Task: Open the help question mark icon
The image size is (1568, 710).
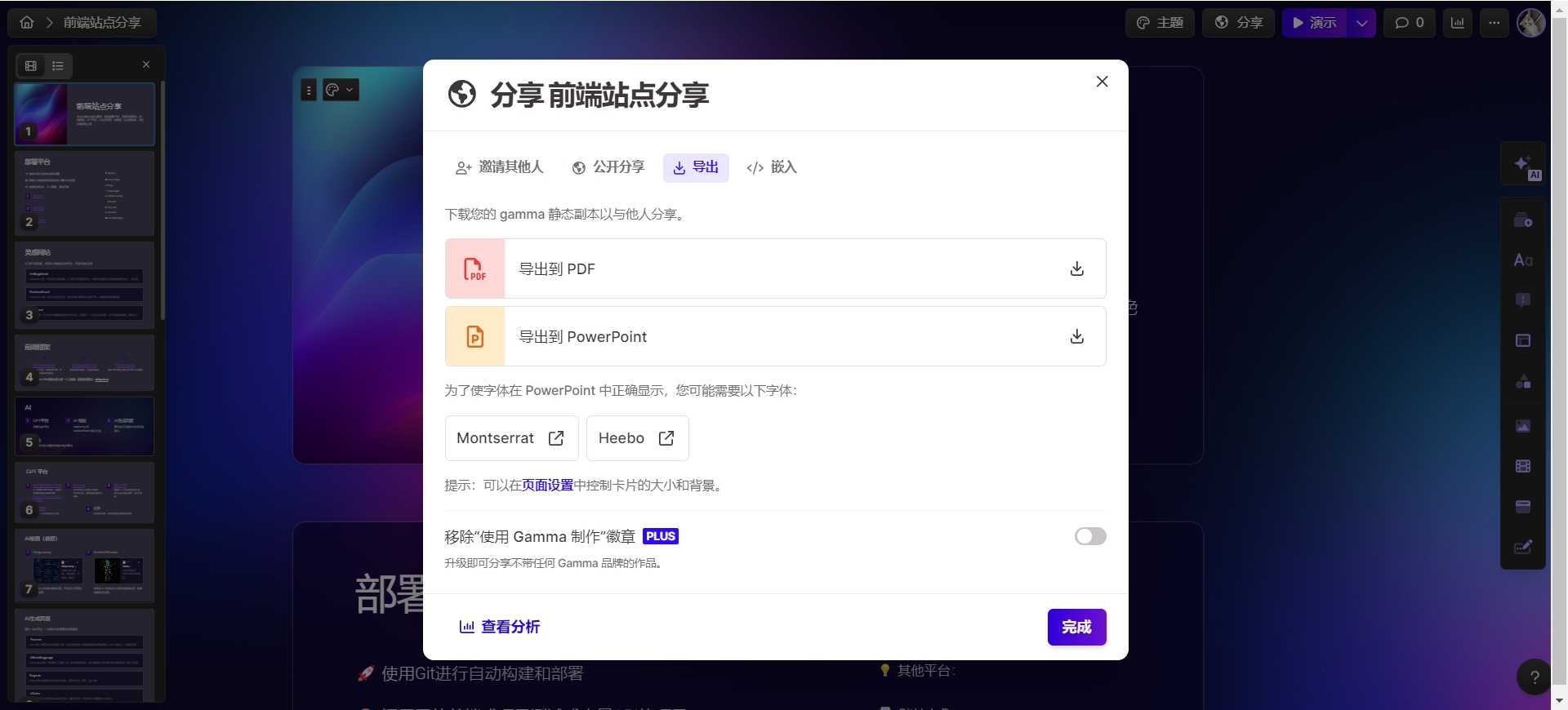Action: (1534, 677)
